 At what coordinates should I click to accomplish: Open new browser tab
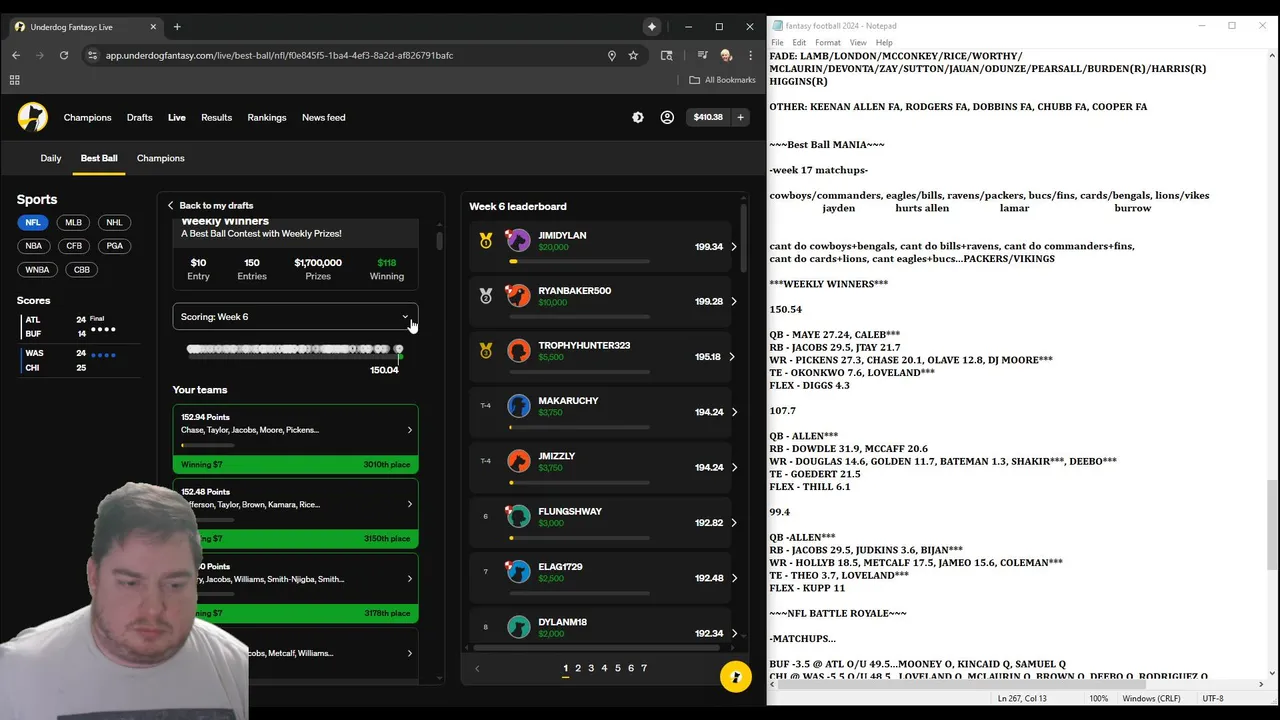pyautogui.click(x=177, y=27)
